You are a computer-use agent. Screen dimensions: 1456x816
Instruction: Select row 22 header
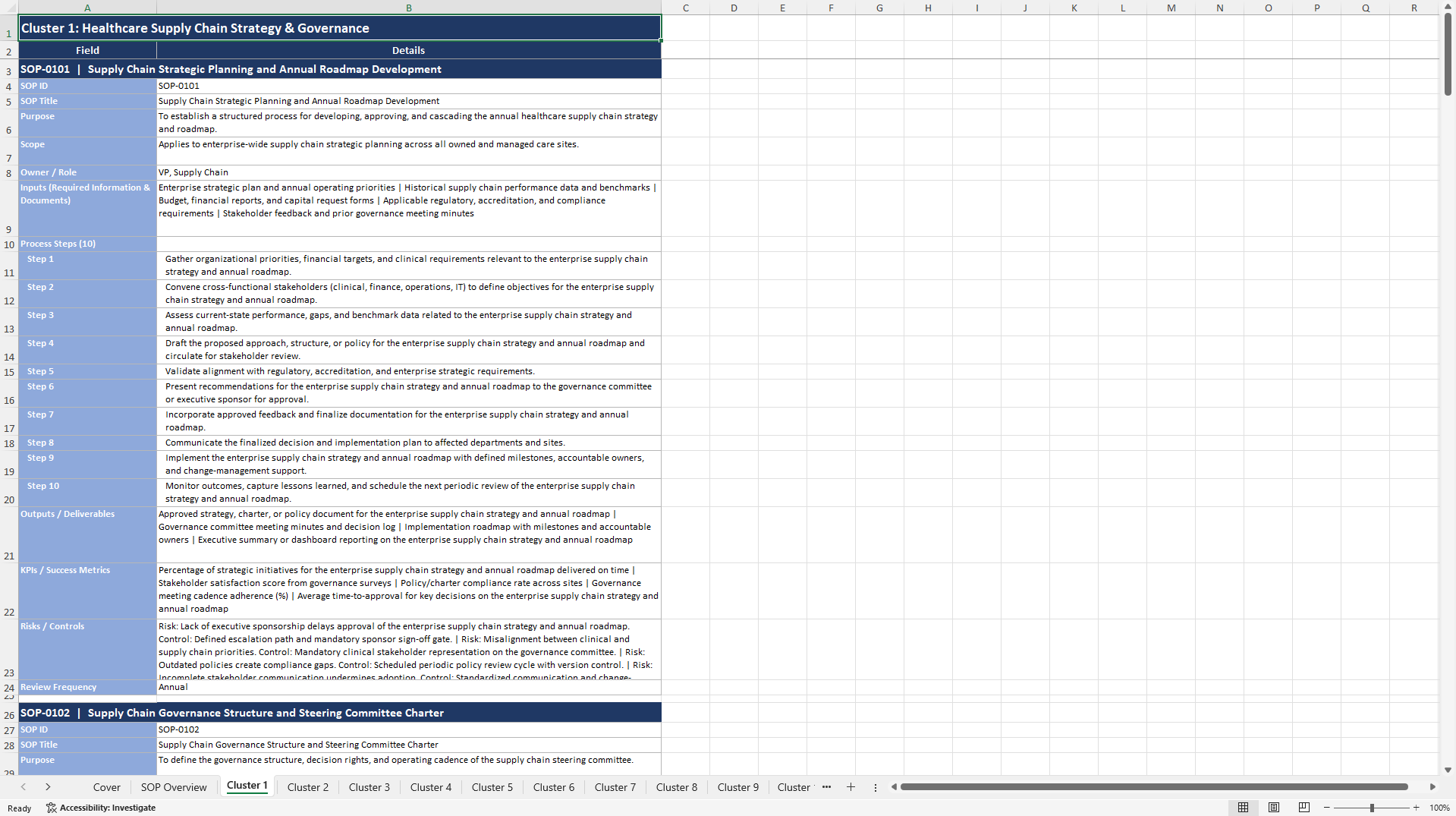point(9,591)
